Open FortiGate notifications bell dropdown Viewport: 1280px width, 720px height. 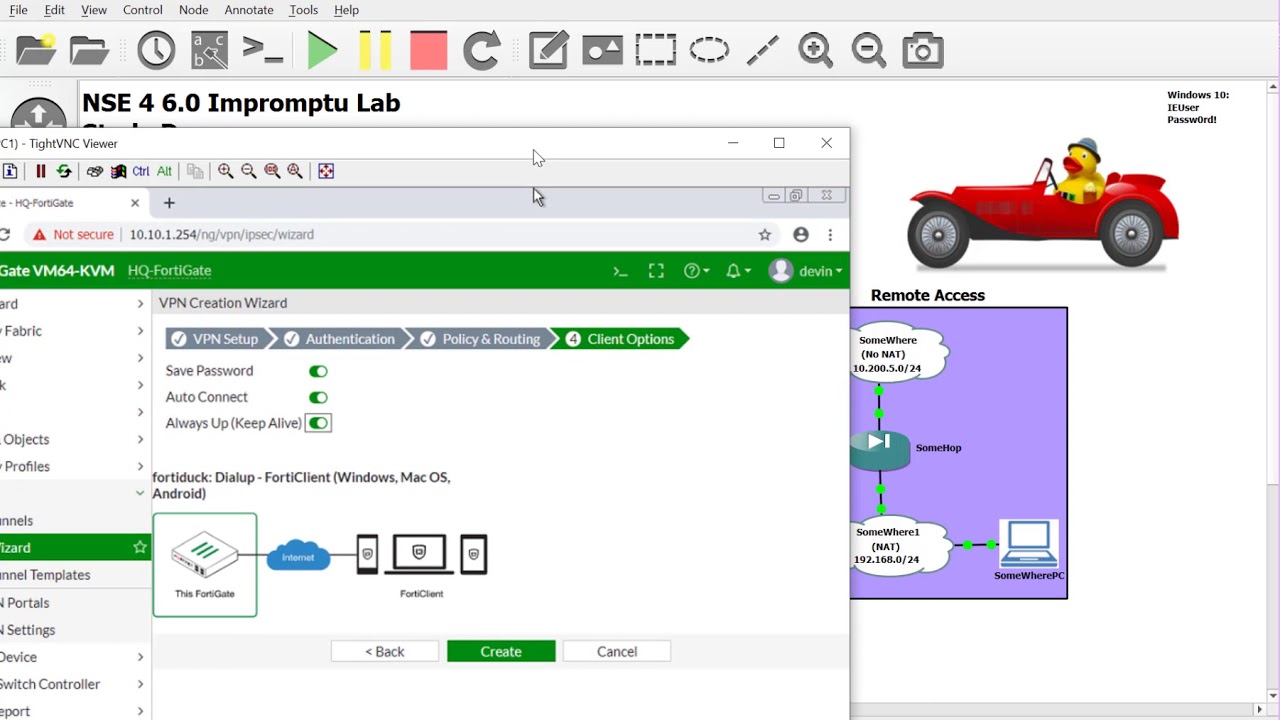(x=738, y=271)
